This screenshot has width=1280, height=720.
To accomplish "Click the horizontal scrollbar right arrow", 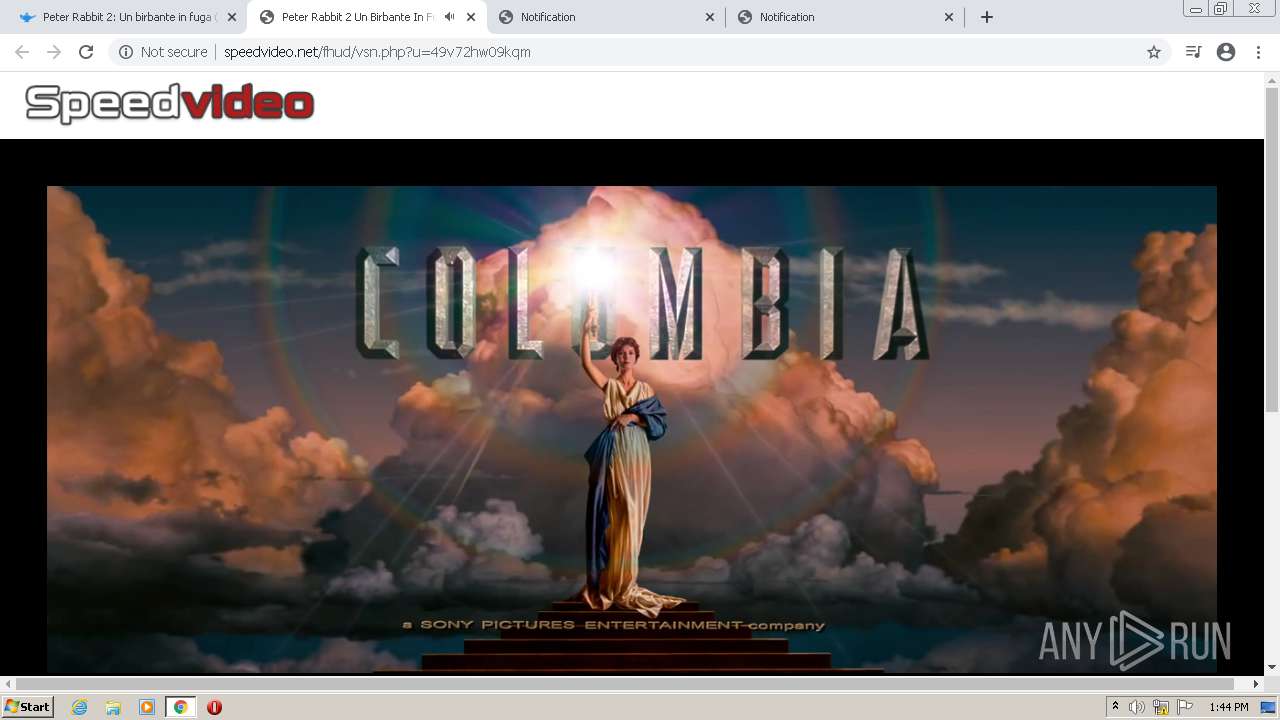I will tap(1257, 684).
